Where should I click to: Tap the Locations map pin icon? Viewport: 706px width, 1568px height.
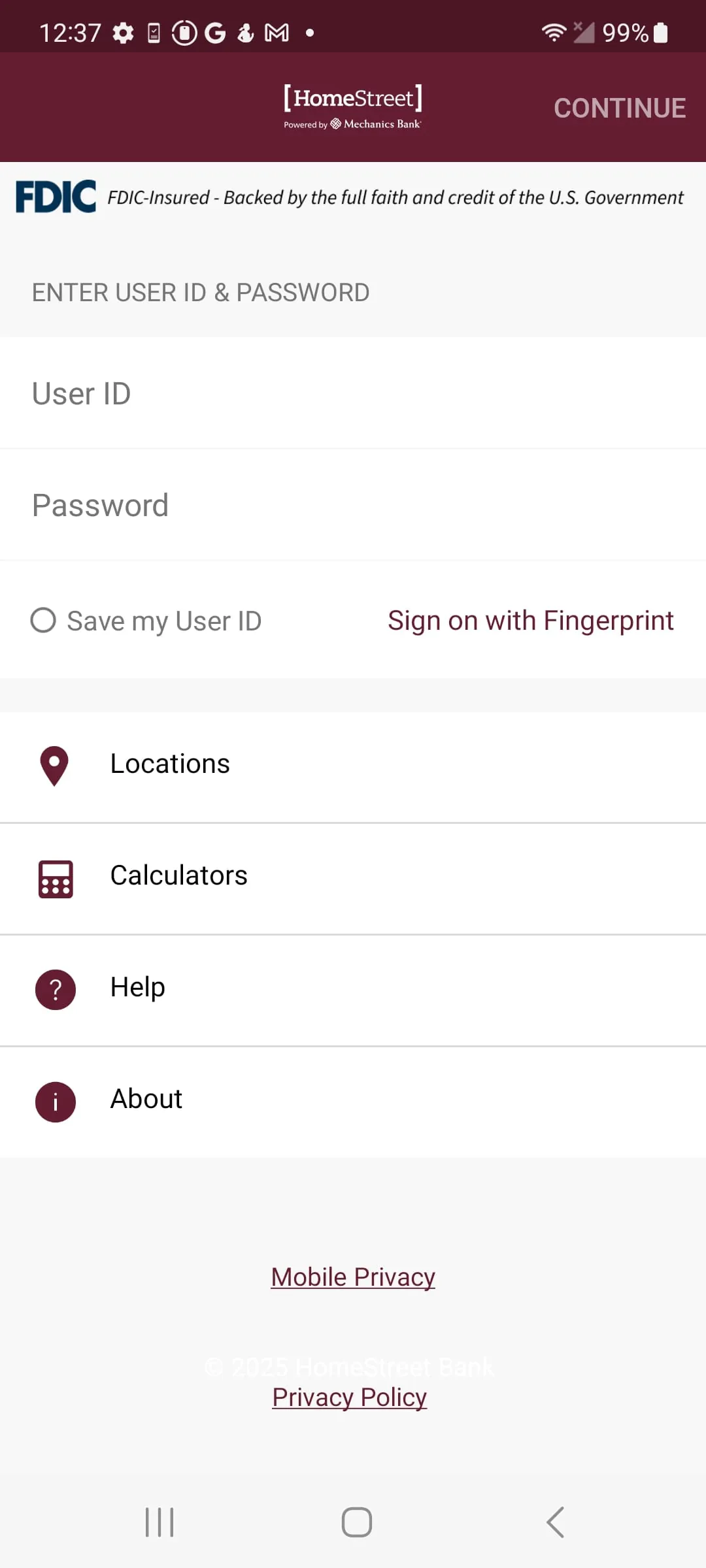[54, 765]
